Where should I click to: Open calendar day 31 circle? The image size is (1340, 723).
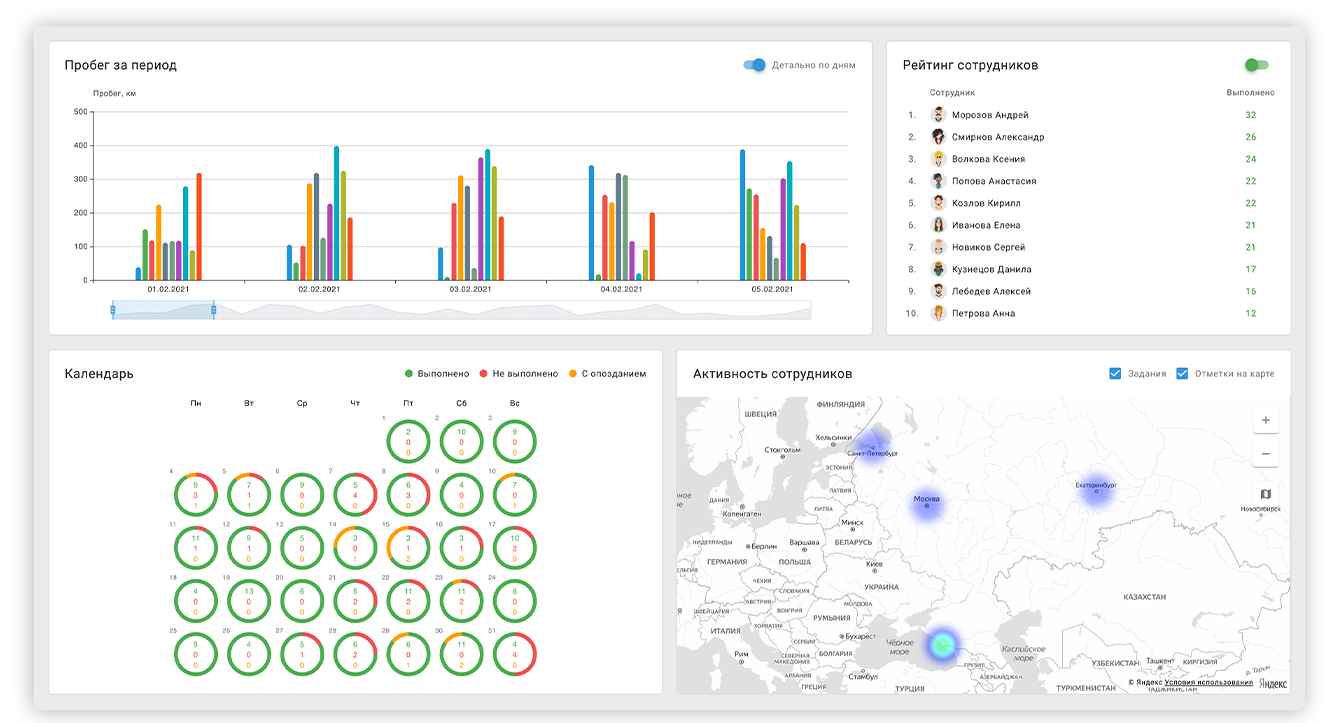[514, 654]
